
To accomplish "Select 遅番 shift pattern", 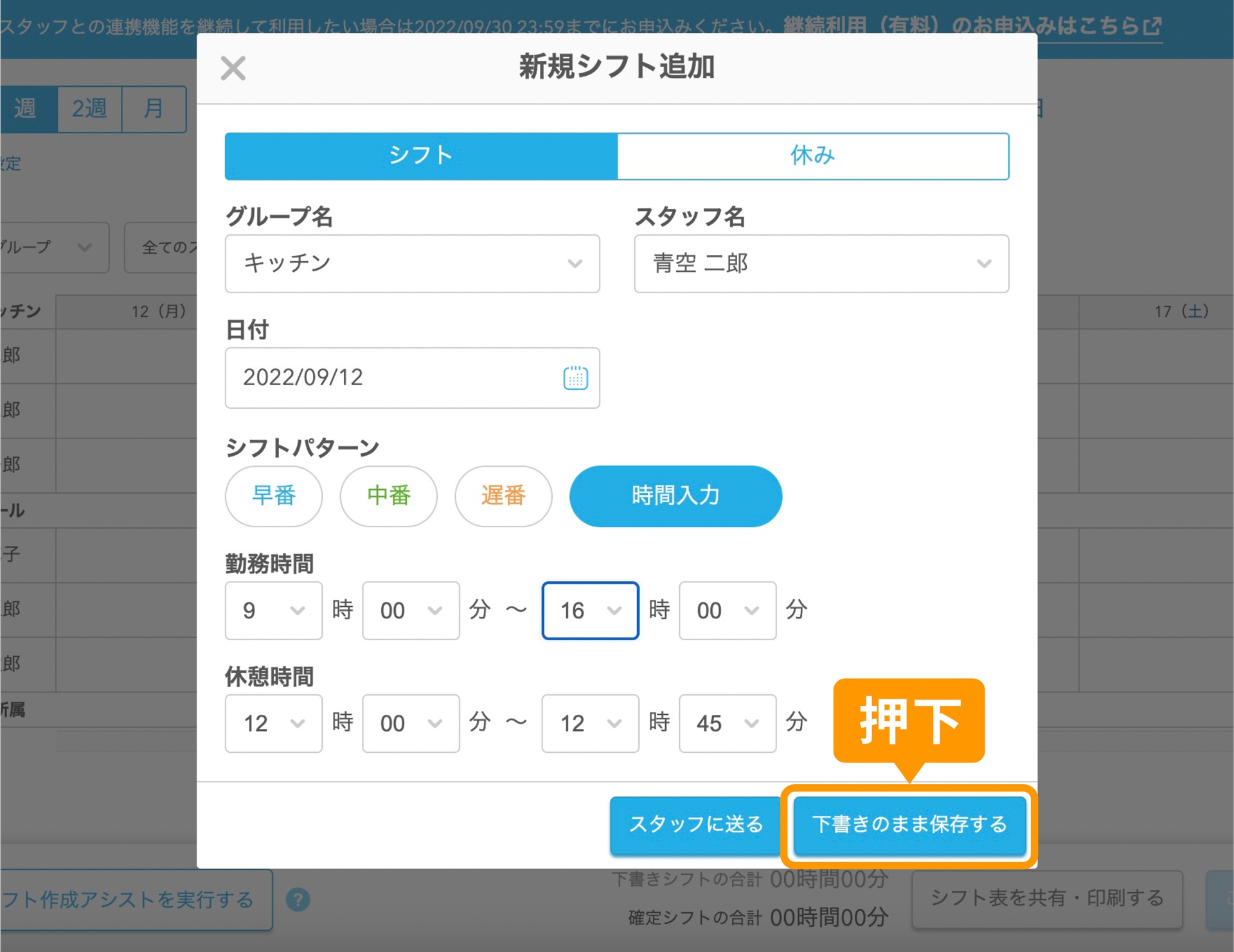I will [x=503, y=496].
